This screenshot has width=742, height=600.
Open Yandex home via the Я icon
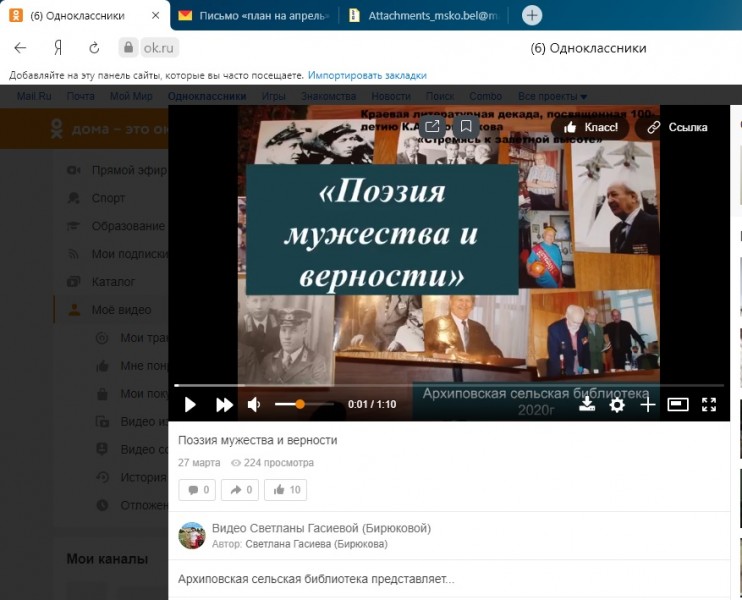point(58,48)
